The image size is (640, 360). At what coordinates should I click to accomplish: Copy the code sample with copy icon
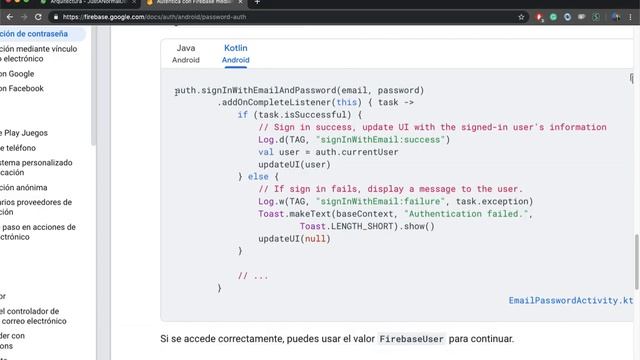[632, 78]
